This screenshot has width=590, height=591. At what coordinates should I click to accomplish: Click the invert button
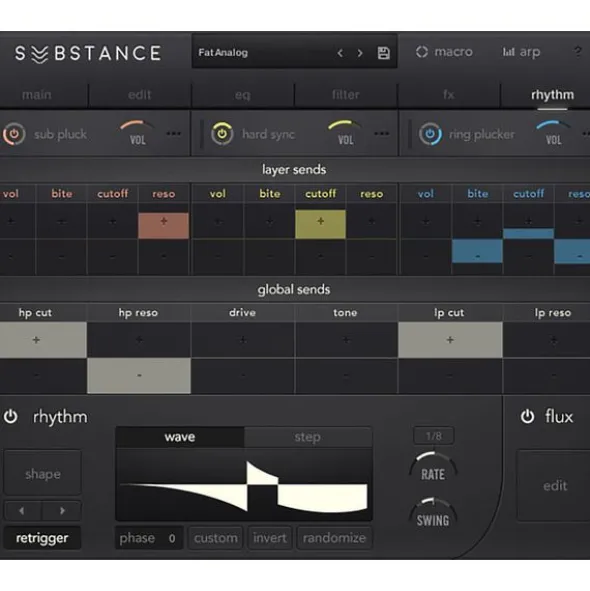pyautogui.click(x=270, y=538)
